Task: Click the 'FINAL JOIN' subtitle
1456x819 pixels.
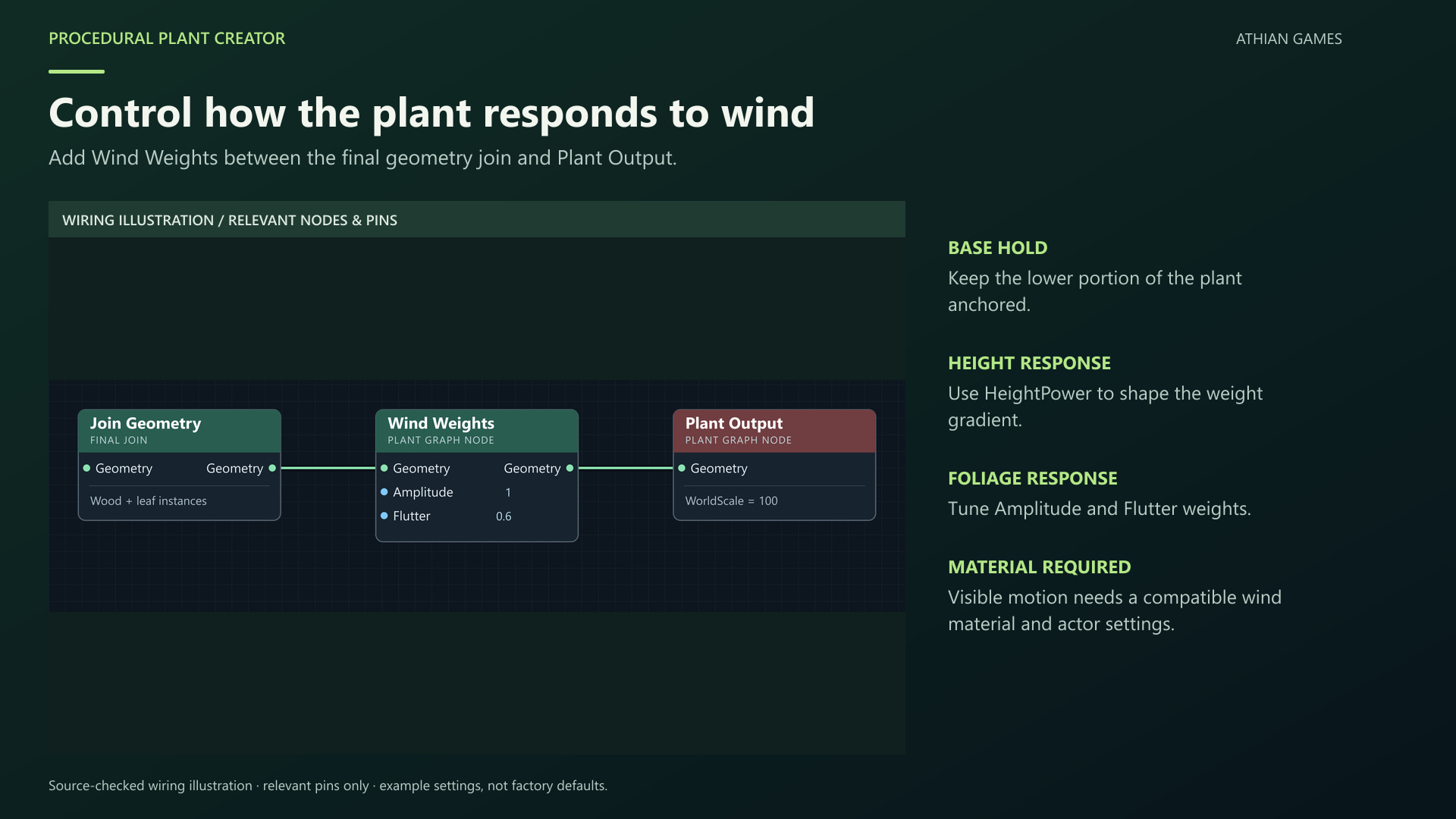Action: [x=119, y=441]
